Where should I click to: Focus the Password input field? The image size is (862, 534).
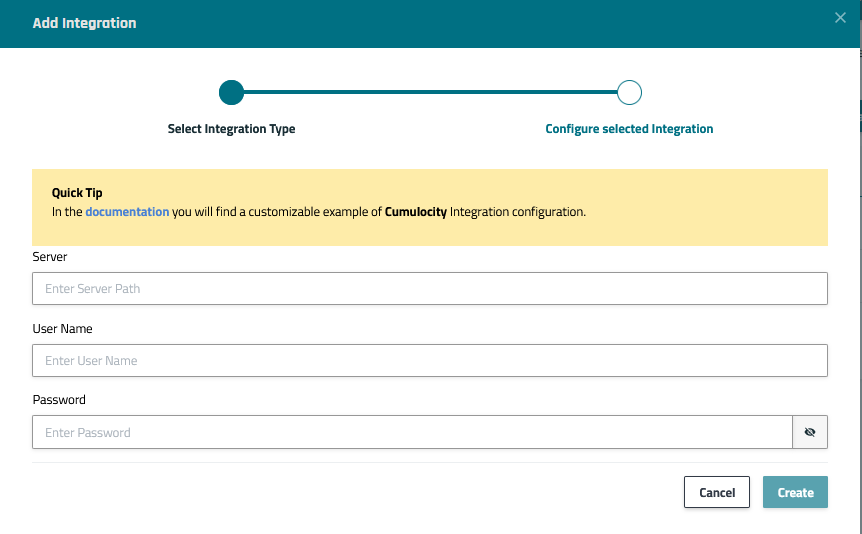point(412,433)
